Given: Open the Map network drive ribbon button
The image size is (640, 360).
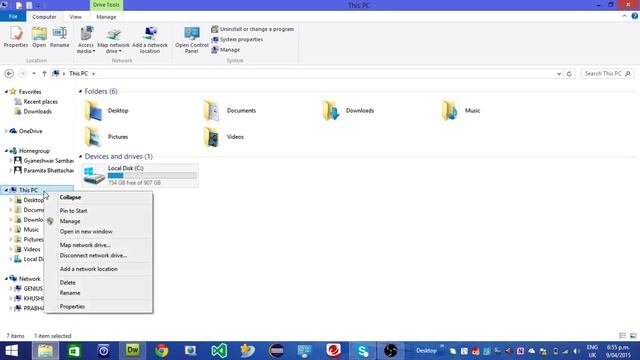Looking at the screenshot, I should [x=113, y=40].
